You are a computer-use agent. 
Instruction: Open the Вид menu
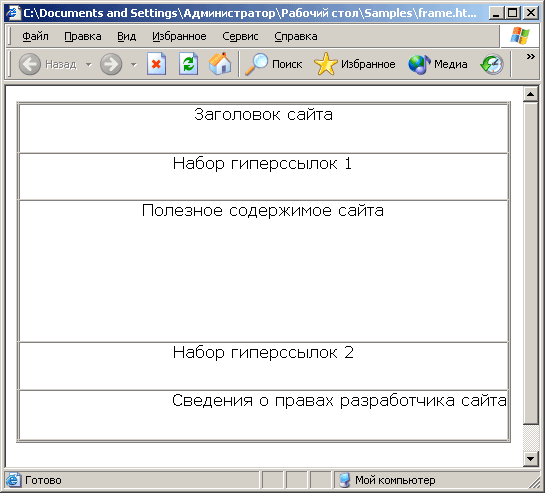pos(127,36)
